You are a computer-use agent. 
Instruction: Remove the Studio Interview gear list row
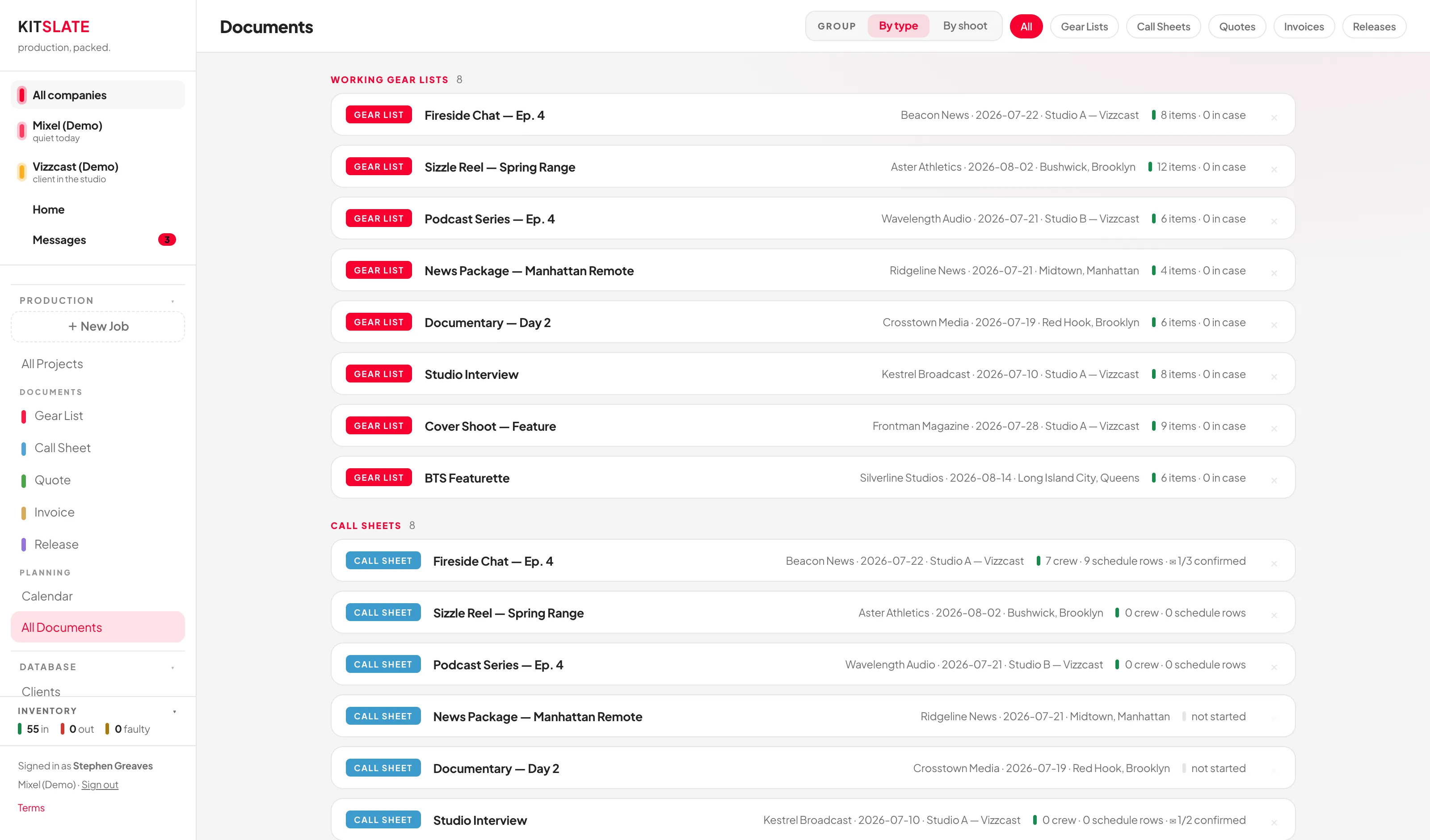click(1274, 376)
